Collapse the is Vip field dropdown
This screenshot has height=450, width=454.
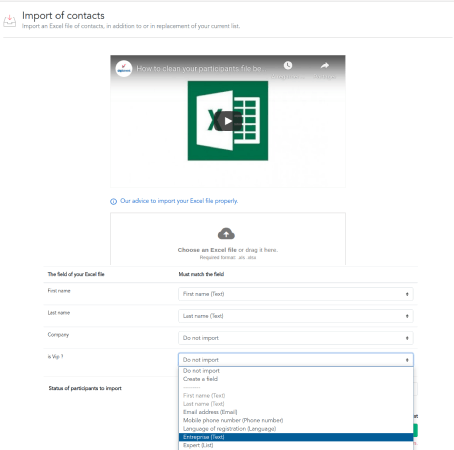[296, 360]
